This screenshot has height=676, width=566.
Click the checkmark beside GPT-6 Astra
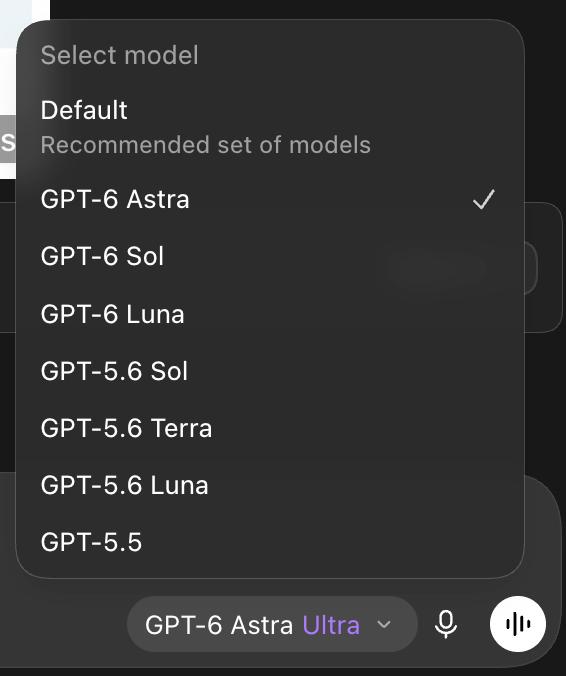(484, 199)
